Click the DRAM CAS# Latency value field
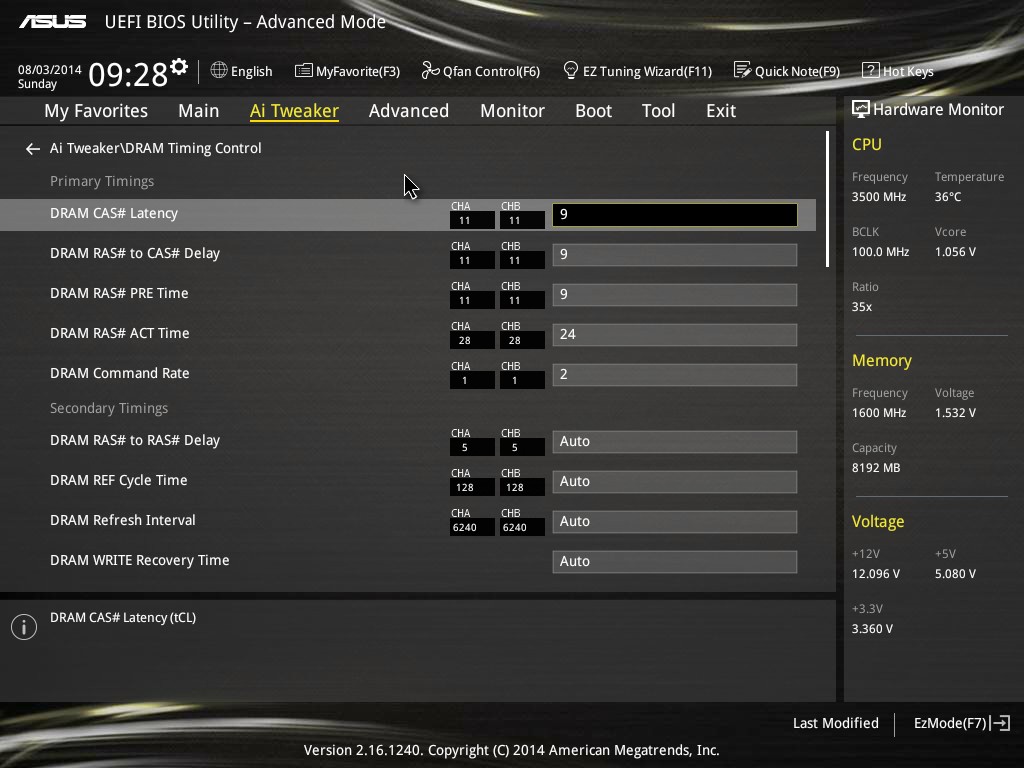 coord(675,215)
